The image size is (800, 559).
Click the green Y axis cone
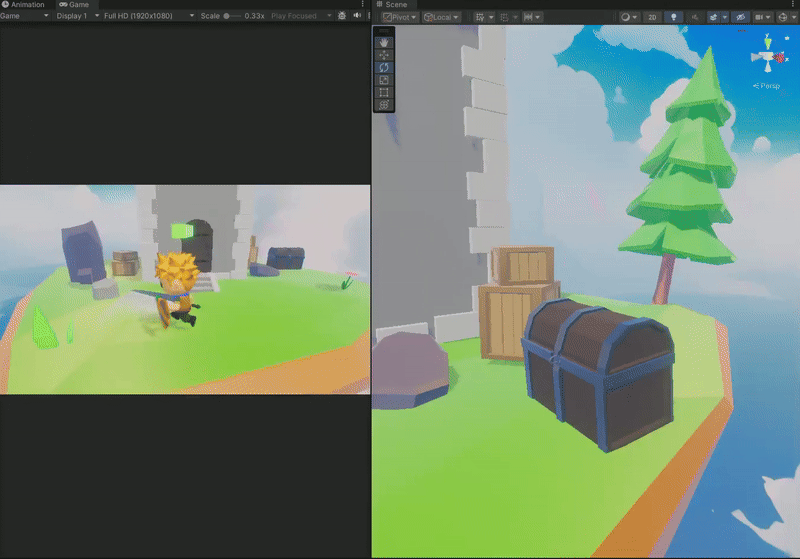click(768, 42)
